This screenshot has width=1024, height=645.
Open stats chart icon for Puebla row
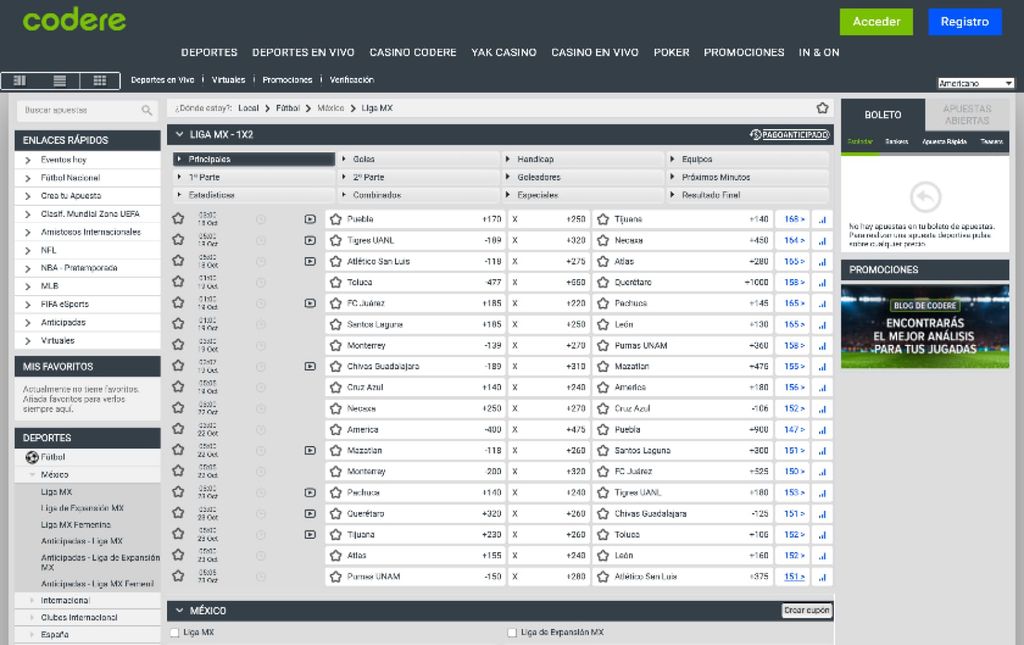[822, 219]
